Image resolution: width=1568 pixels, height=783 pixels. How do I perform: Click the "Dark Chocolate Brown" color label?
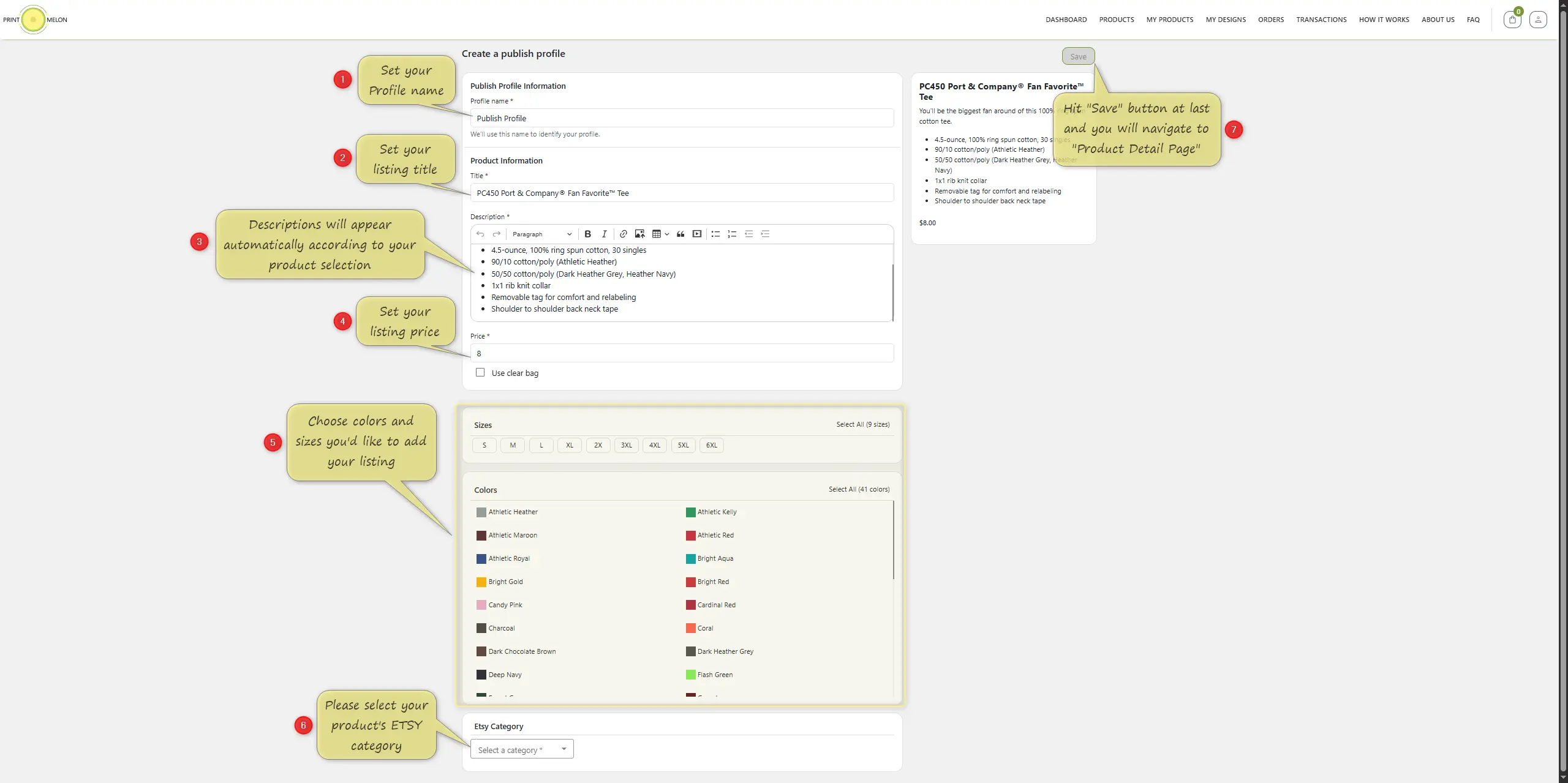click(522, 651)
